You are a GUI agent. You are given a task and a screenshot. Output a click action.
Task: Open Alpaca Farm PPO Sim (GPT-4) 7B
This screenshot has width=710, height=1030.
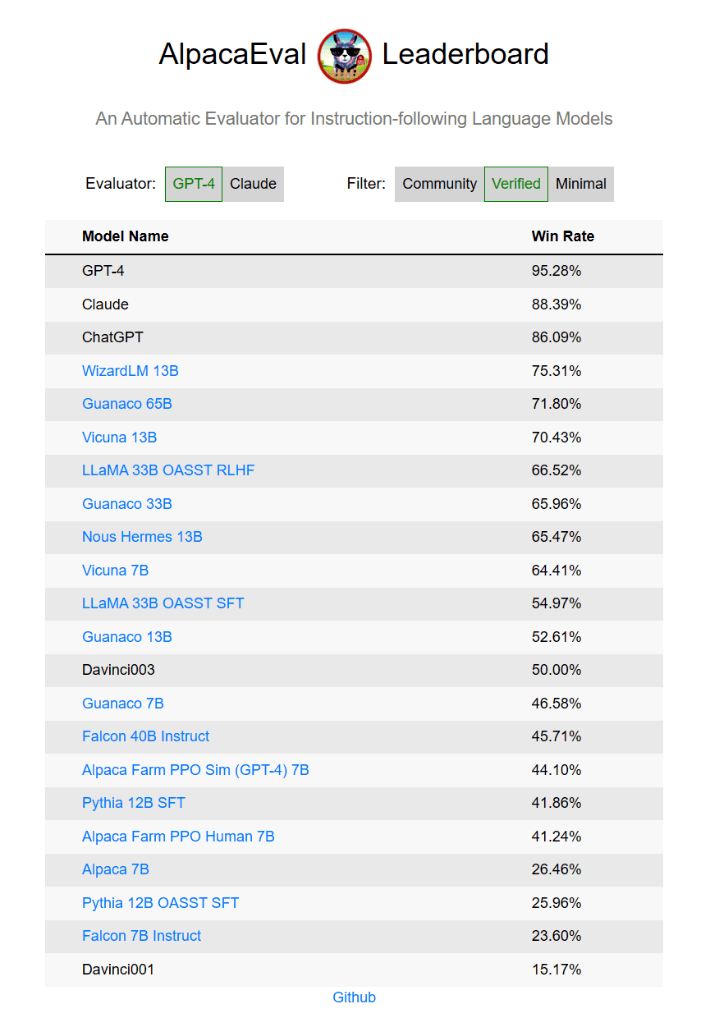pos(196,770)
